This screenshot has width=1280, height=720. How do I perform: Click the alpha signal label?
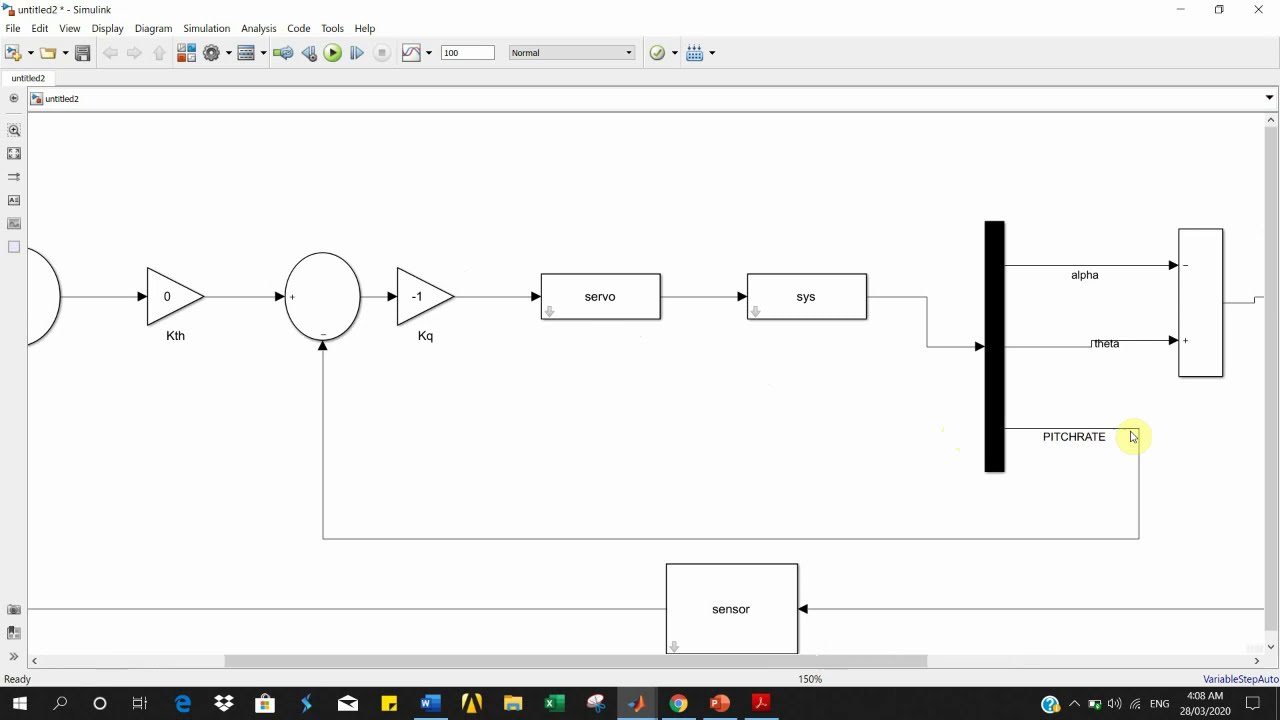[x=1085, y=275]
